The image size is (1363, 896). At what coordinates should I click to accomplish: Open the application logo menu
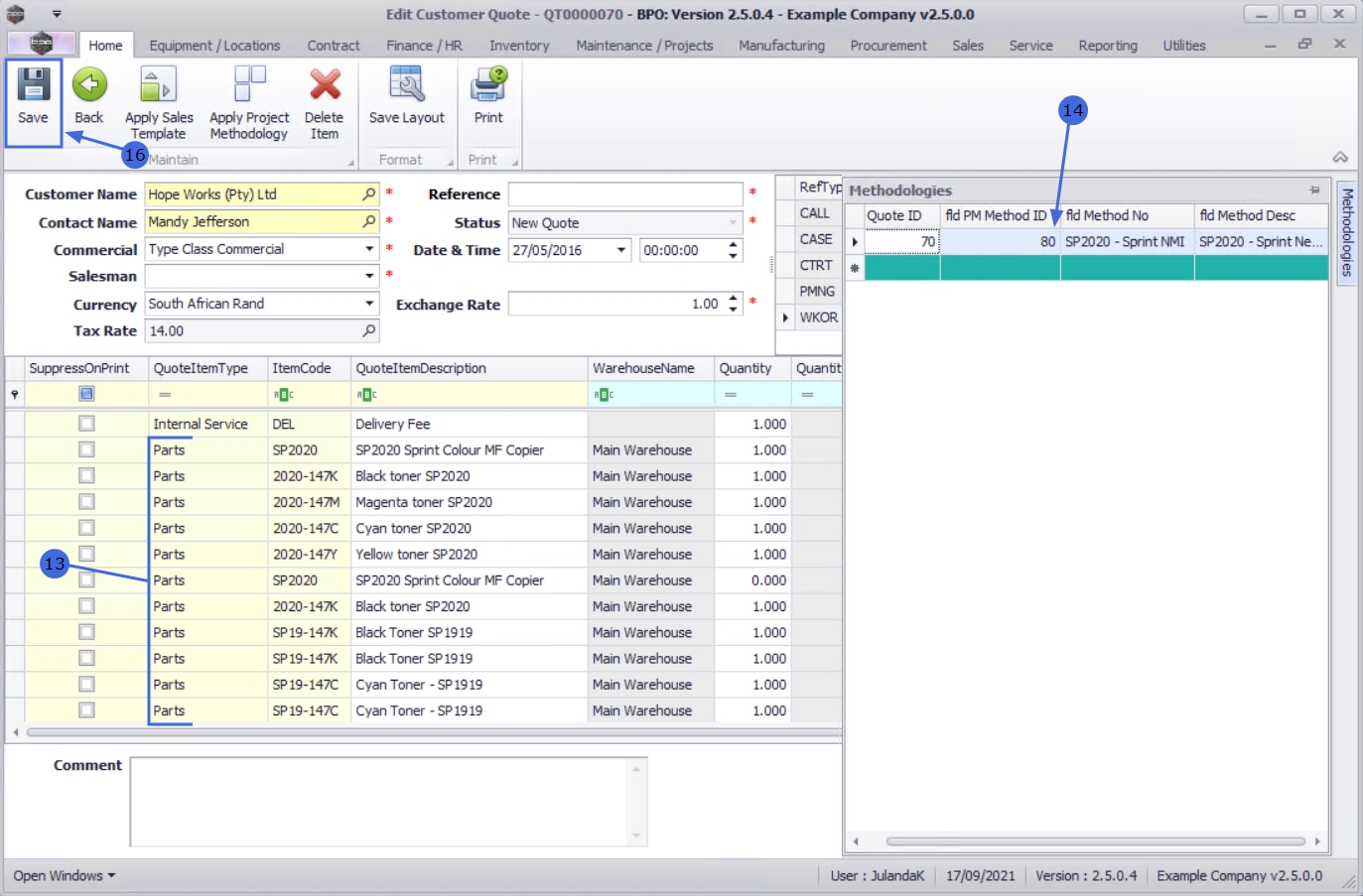coord(41,44)
